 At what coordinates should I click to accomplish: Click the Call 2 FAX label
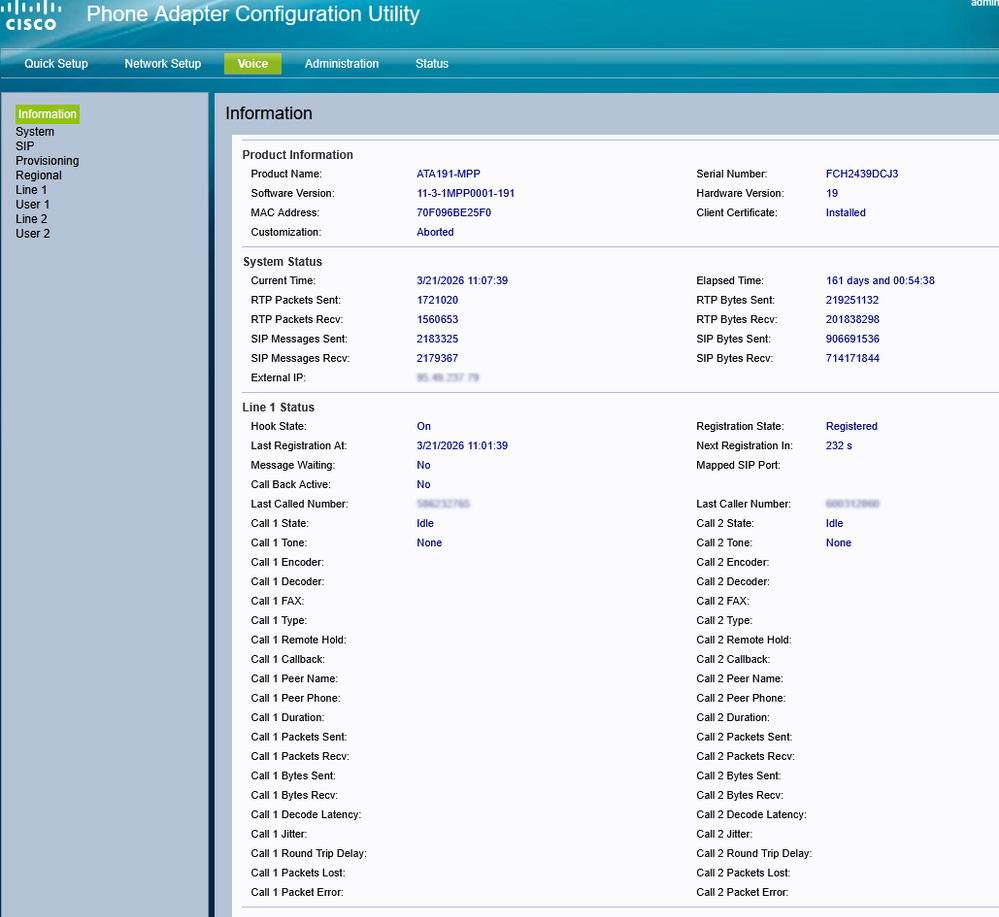(x=722, y=601)
